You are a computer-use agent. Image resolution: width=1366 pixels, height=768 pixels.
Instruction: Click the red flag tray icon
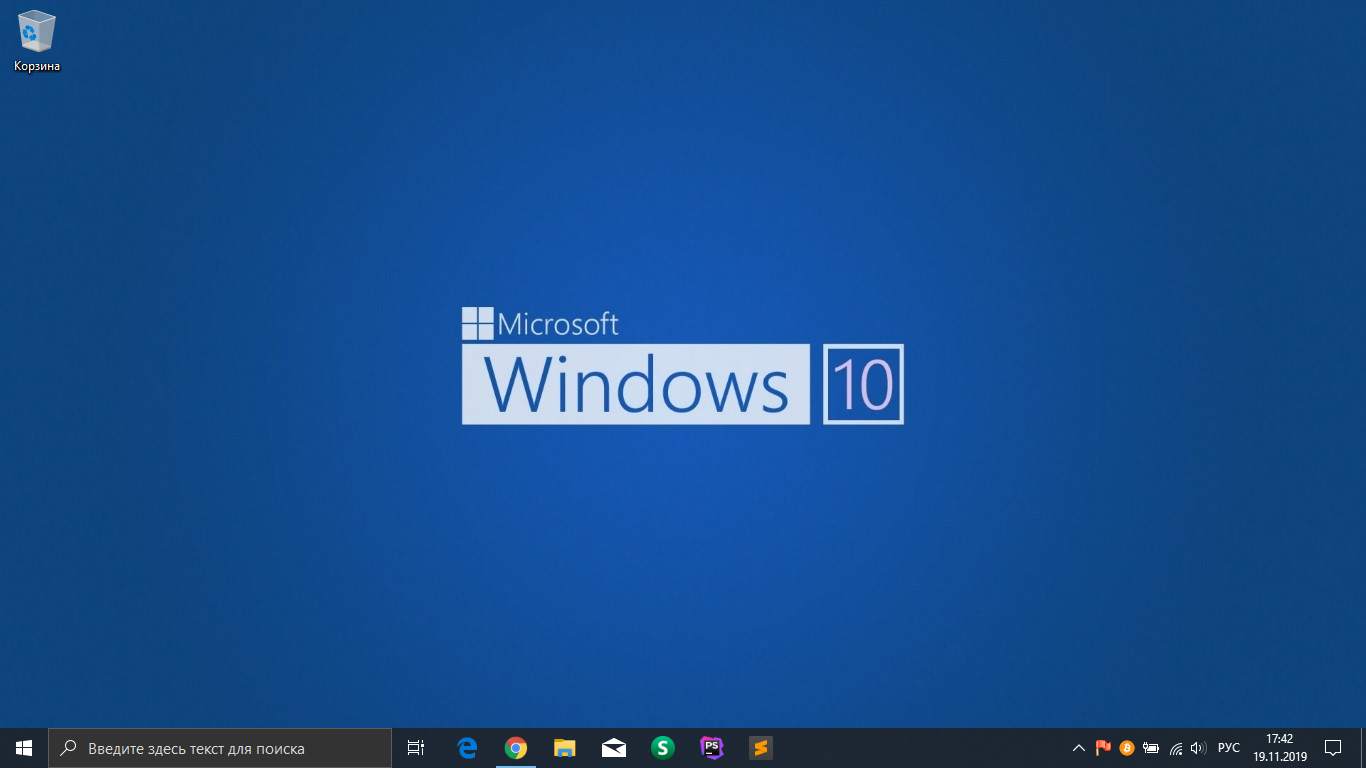(x=1103, y=748)
